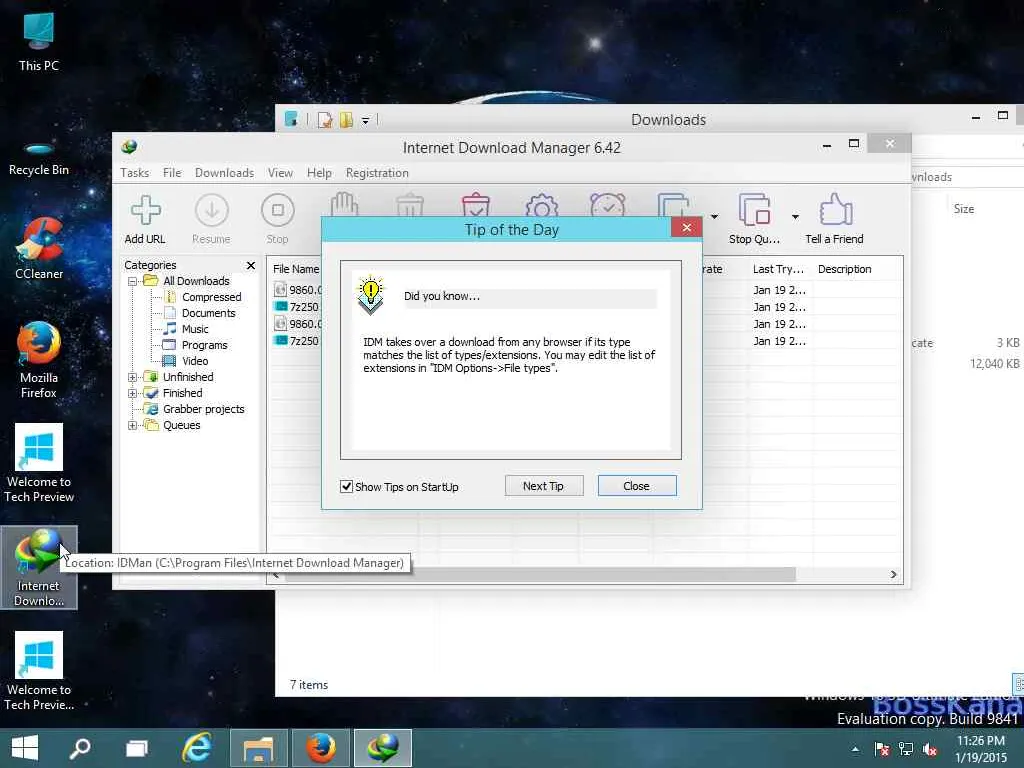The width and height of the screenshot is (1024, 768).
Task: Click the File Name column header
Action: click(295, 269)
